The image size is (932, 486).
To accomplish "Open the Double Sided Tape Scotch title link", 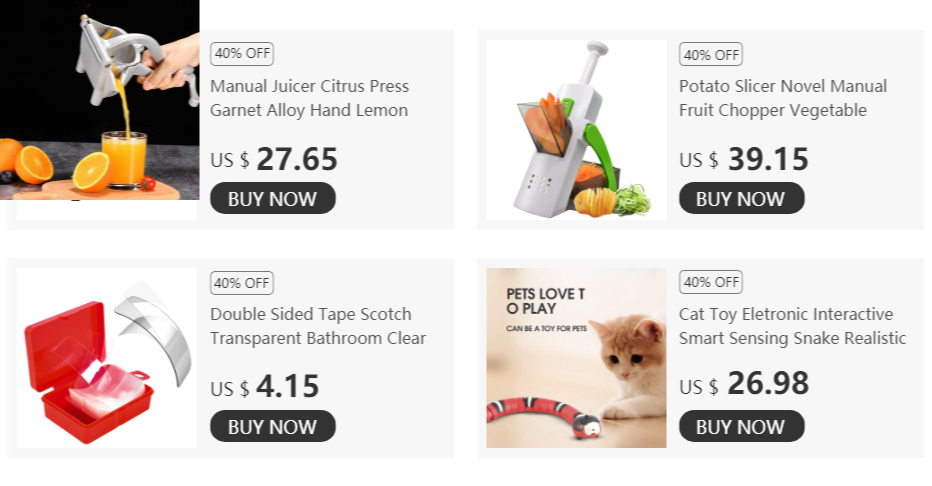I will (x=318, y=326).
